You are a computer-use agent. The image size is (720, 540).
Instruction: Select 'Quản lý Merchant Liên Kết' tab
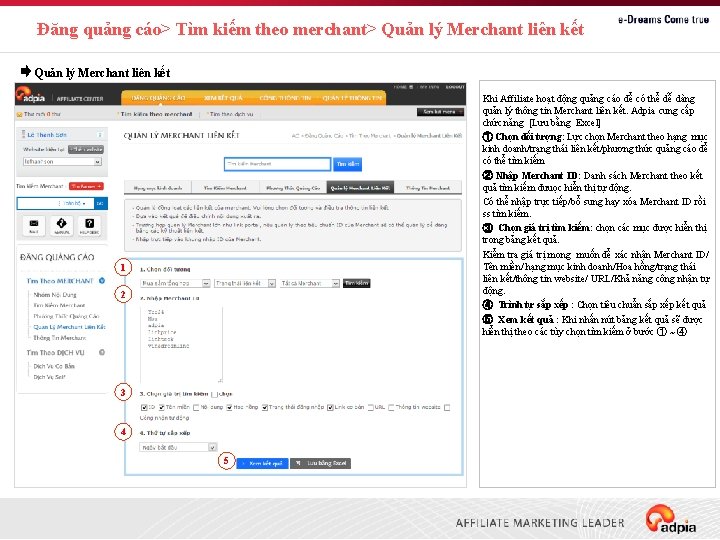(360, 188)
